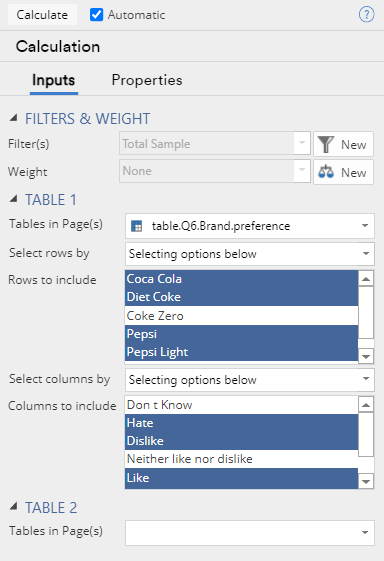Open the help question mark icon
The width and height of the screenshot is (384, 561).
coord(366,15)
